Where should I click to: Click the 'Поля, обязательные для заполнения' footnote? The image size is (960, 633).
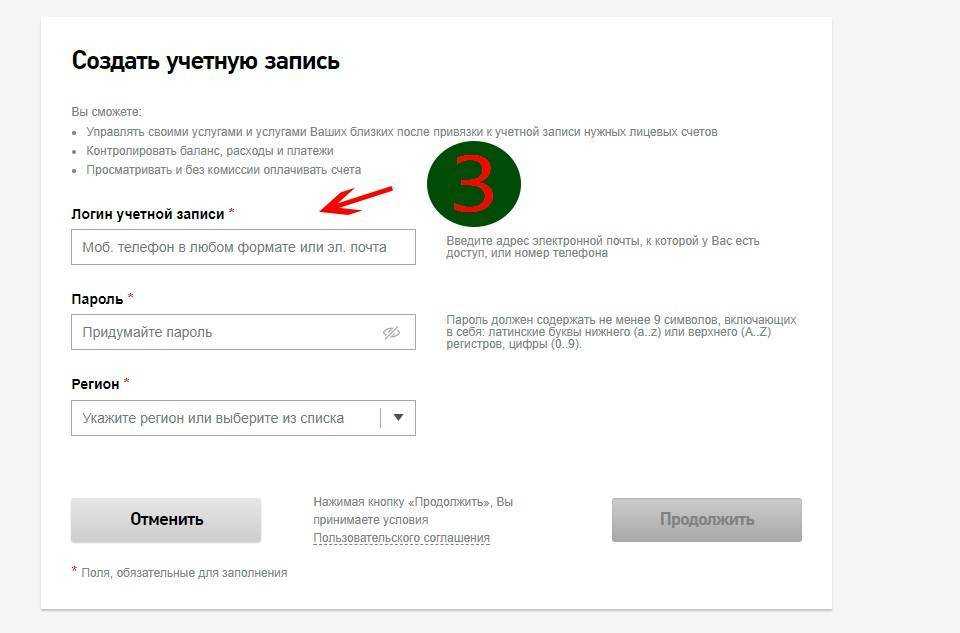(x=183, y=573)
